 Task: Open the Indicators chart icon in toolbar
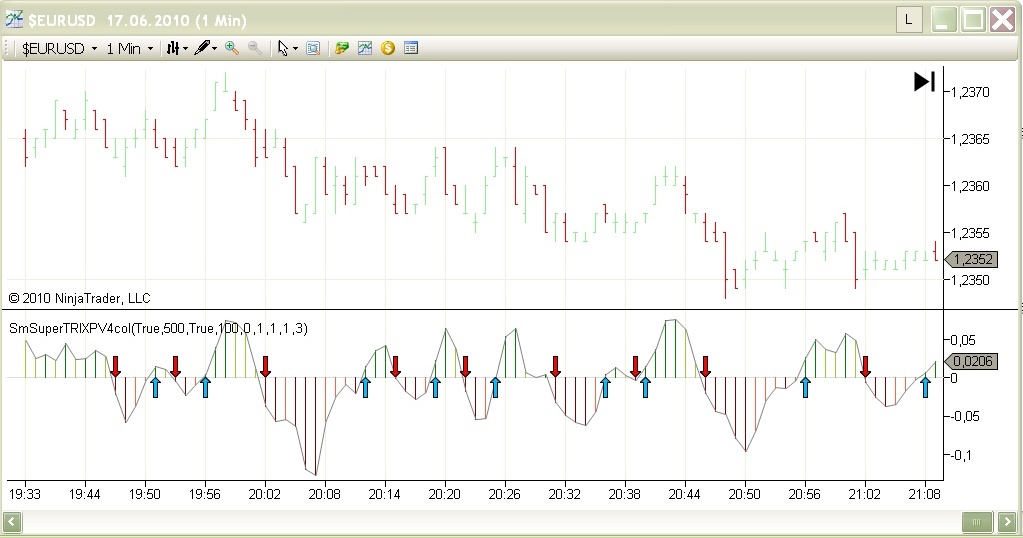(365, 48)
